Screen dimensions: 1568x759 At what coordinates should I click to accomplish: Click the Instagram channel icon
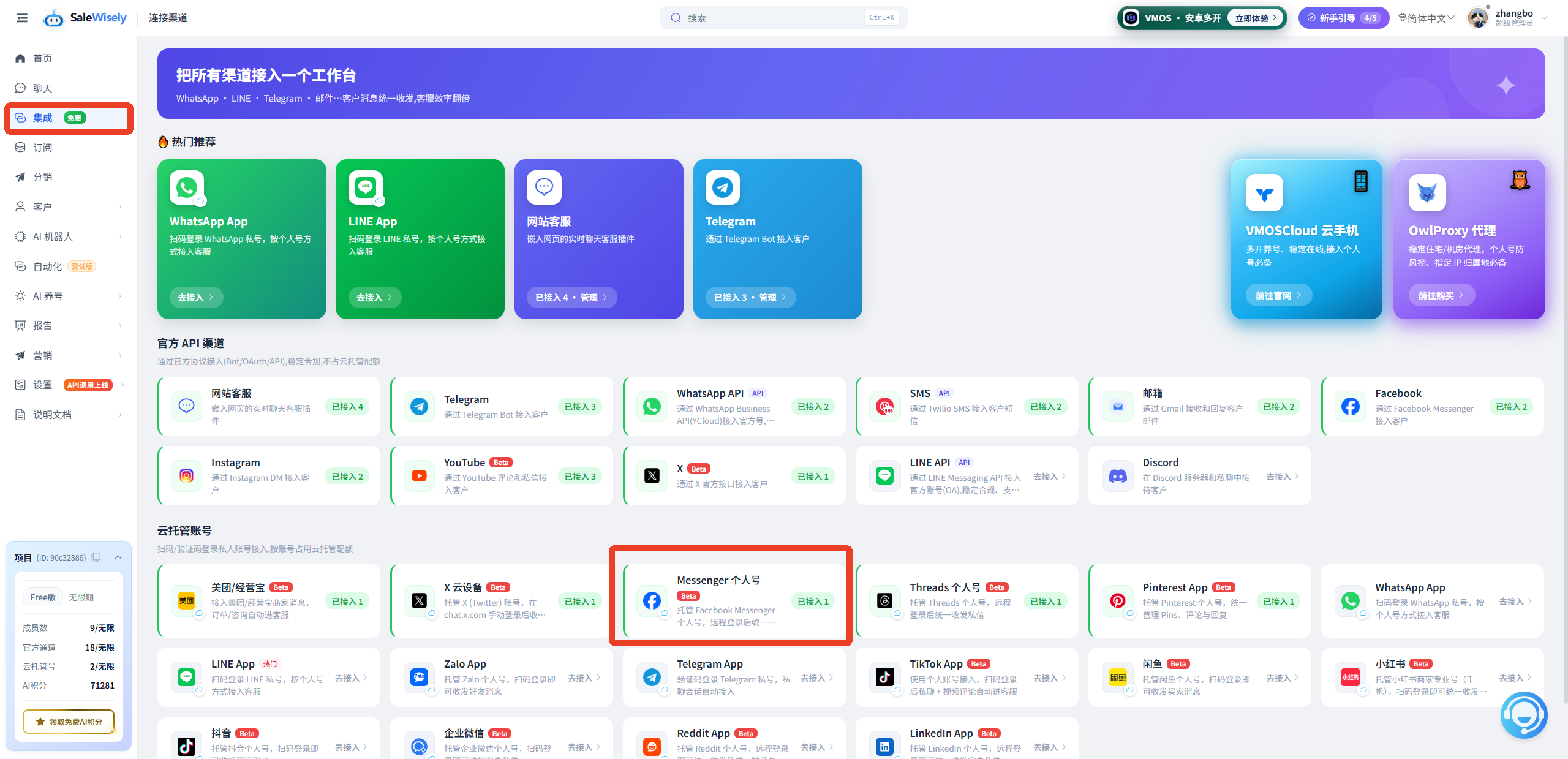tap(186, 476)
